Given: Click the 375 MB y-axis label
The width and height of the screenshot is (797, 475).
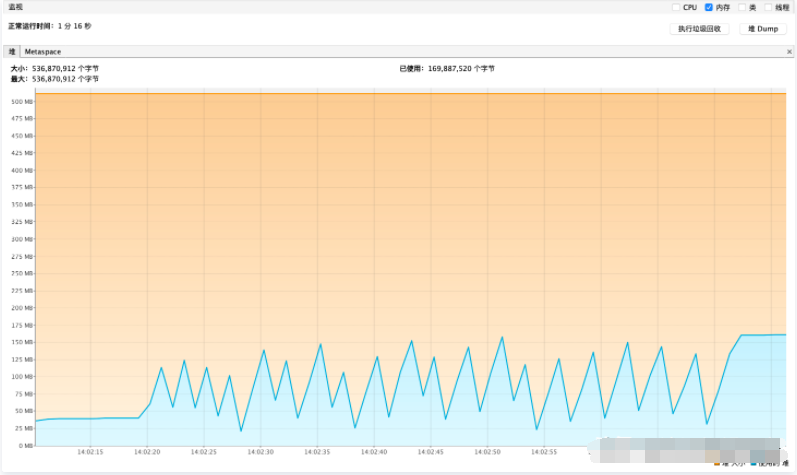Looking at the screenshot, I should [22, 187].
